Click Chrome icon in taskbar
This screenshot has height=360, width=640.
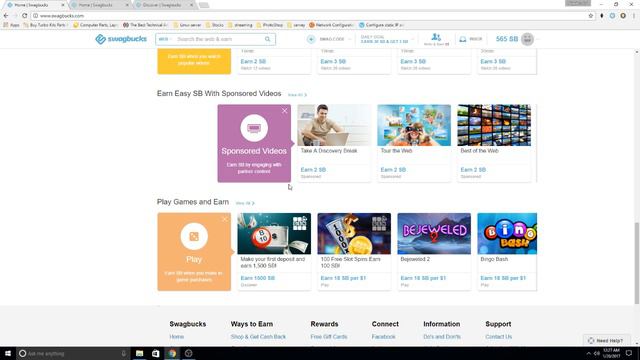(x=172, y=353)
